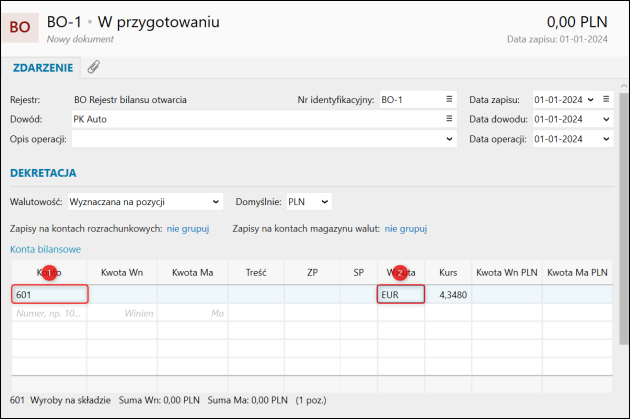Open the Walutowość dropdown
This screenshot has width=630, height=419.
[x=145, y=202]
